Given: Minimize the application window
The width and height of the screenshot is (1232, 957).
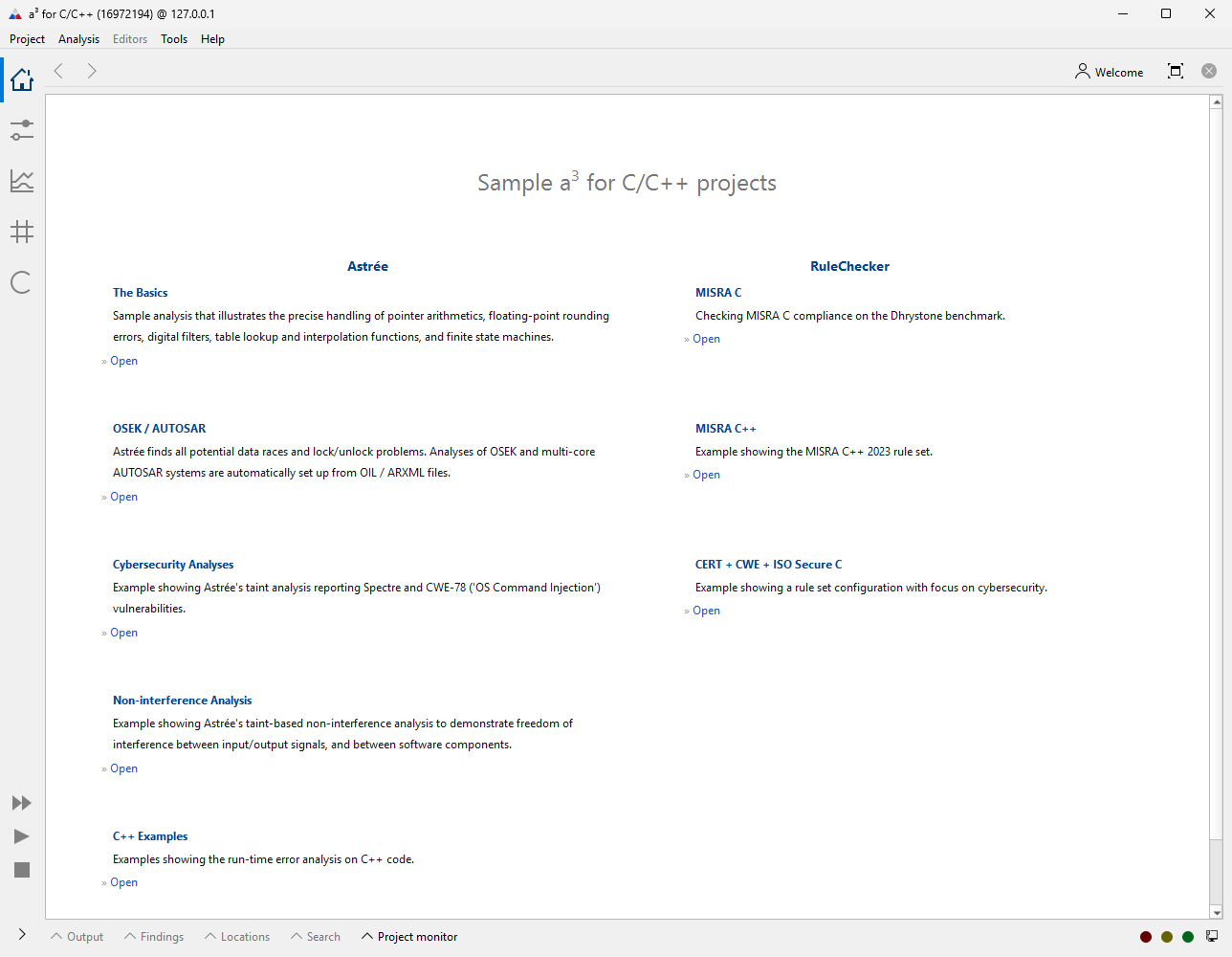Looking at the screenshot, I should pos(1123,13).
